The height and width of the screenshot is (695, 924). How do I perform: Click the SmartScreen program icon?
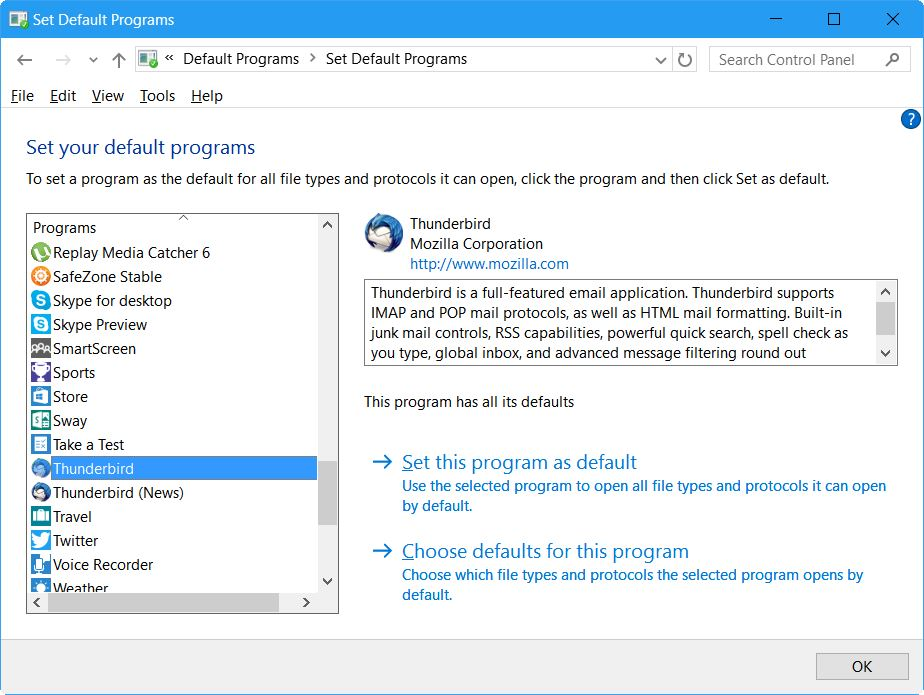(41, 348)
